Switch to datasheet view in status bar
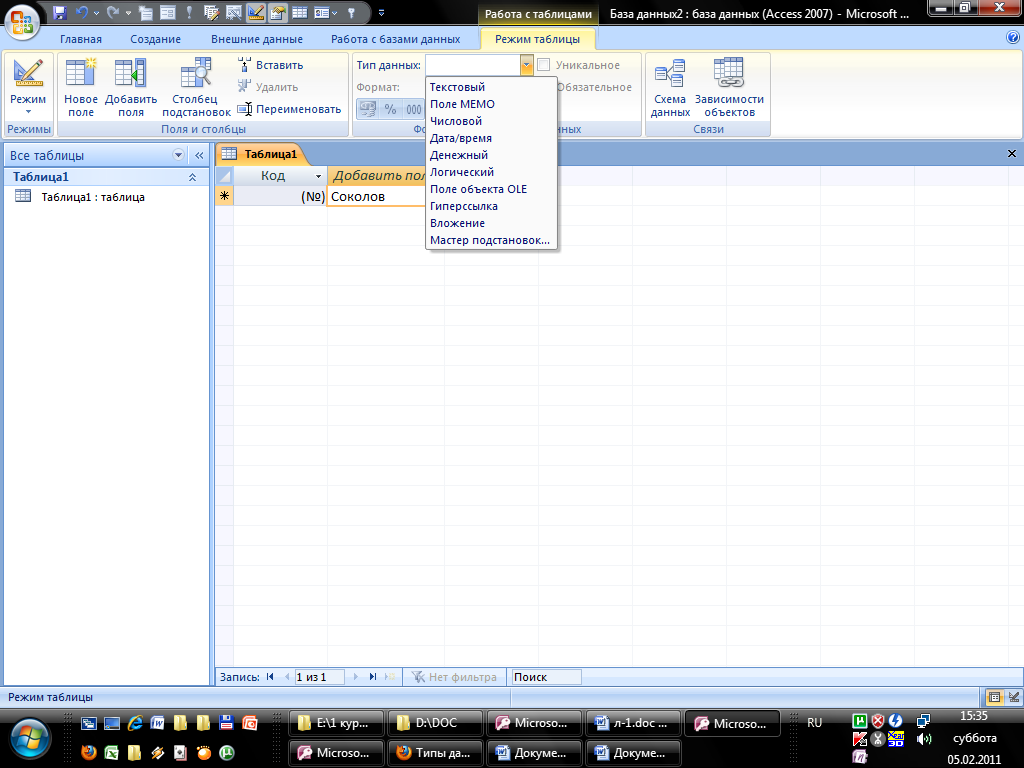 [994, 697]
